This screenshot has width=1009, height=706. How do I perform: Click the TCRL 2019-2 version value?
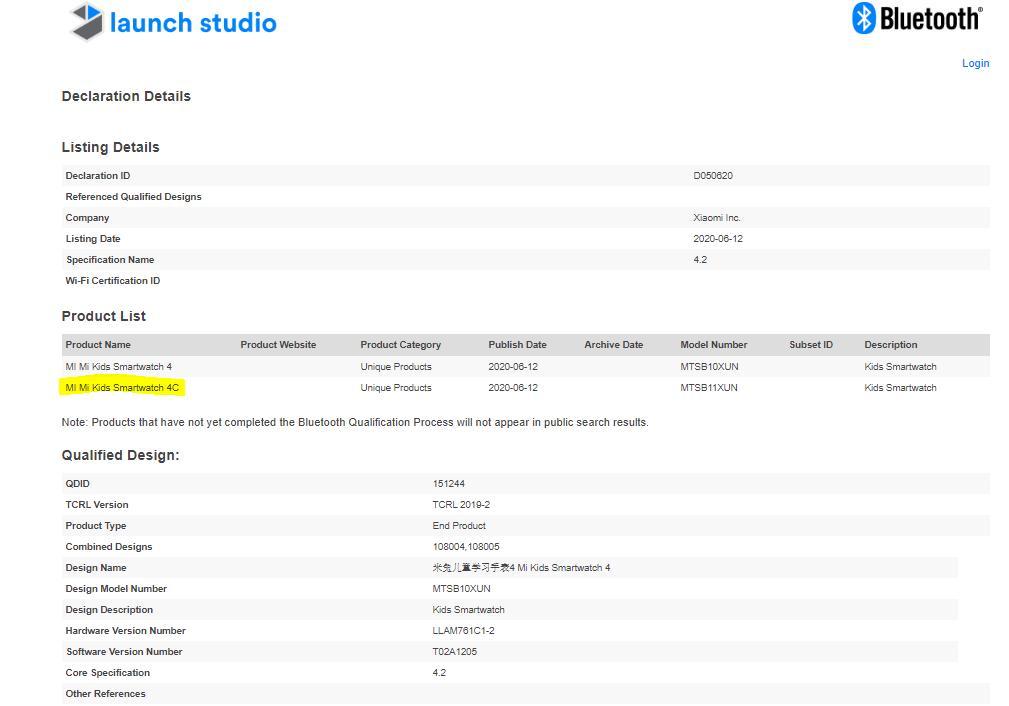[461, 505]
